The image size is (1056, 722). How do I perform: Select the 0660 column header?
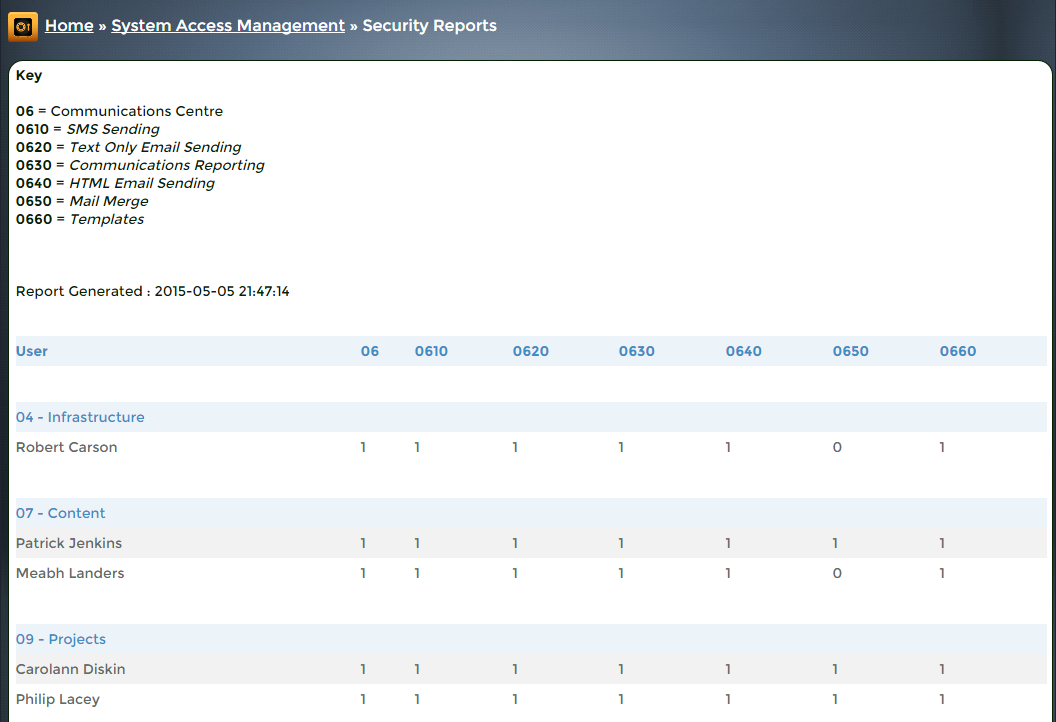click(957, 351)
